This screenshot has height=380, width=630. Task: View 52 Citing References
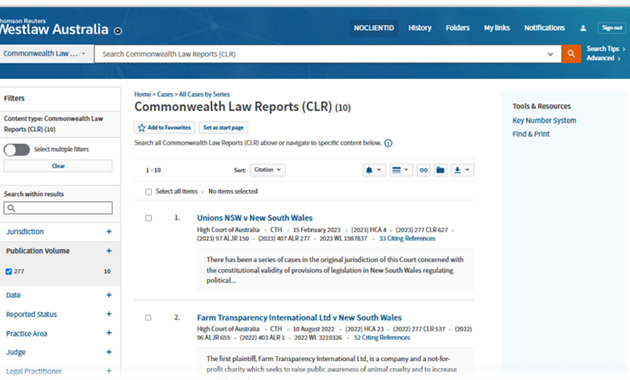382,338
